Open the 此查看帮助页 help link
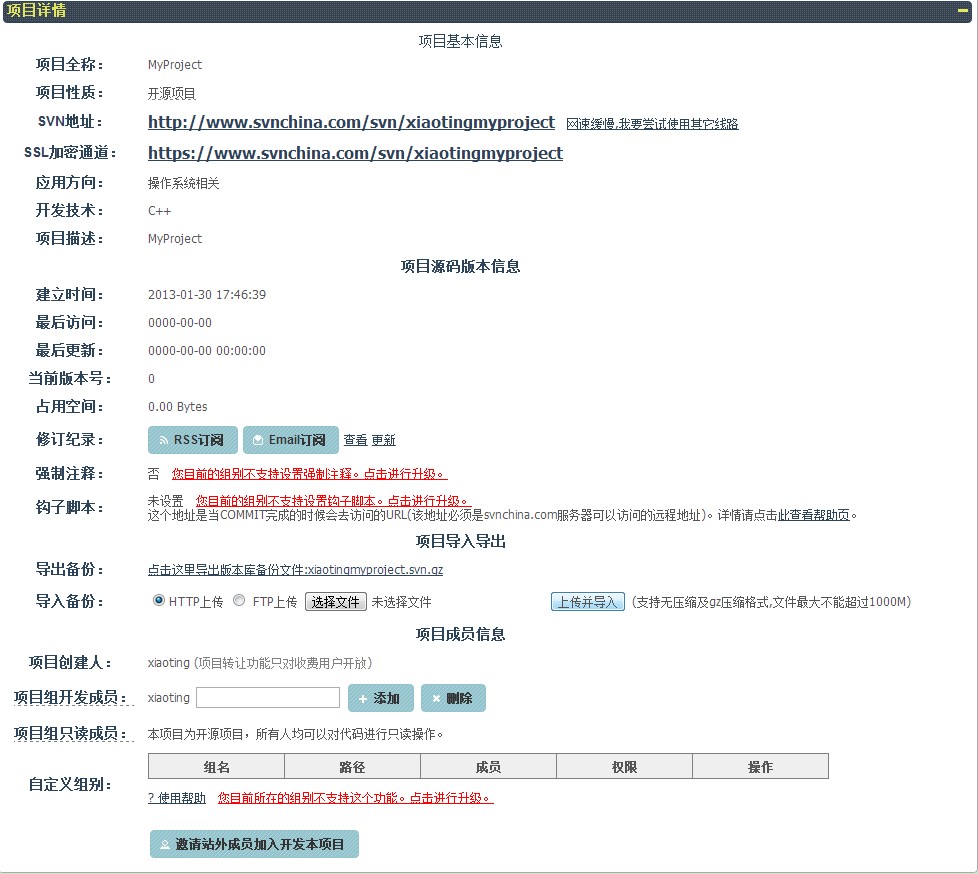 coord(814,515)
